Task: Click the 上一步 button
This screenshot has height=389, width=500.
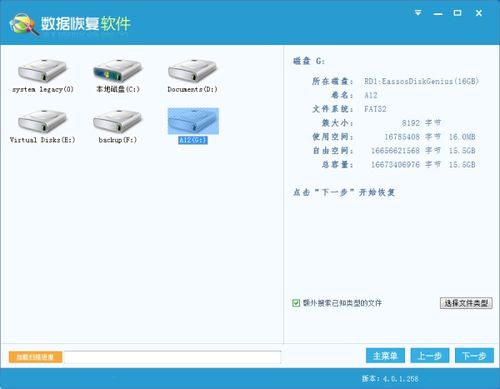Action: [430, 356]
